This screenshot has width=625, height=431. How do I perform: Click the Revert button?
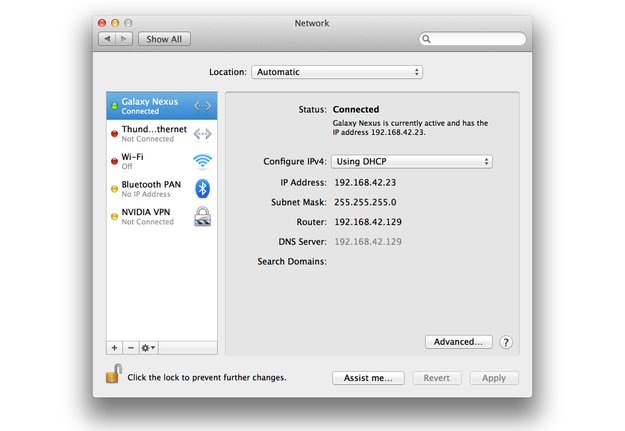[x=436, y=378]
